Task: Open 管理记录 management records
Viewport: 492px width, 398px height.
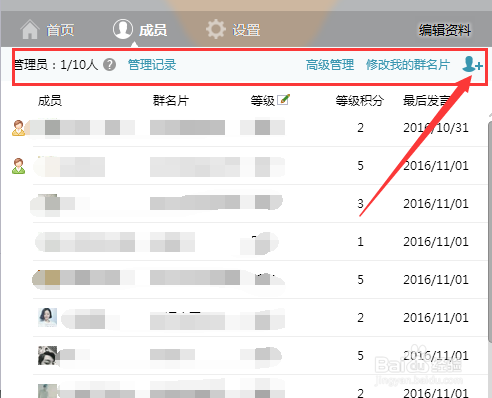Action: point(152,65)
